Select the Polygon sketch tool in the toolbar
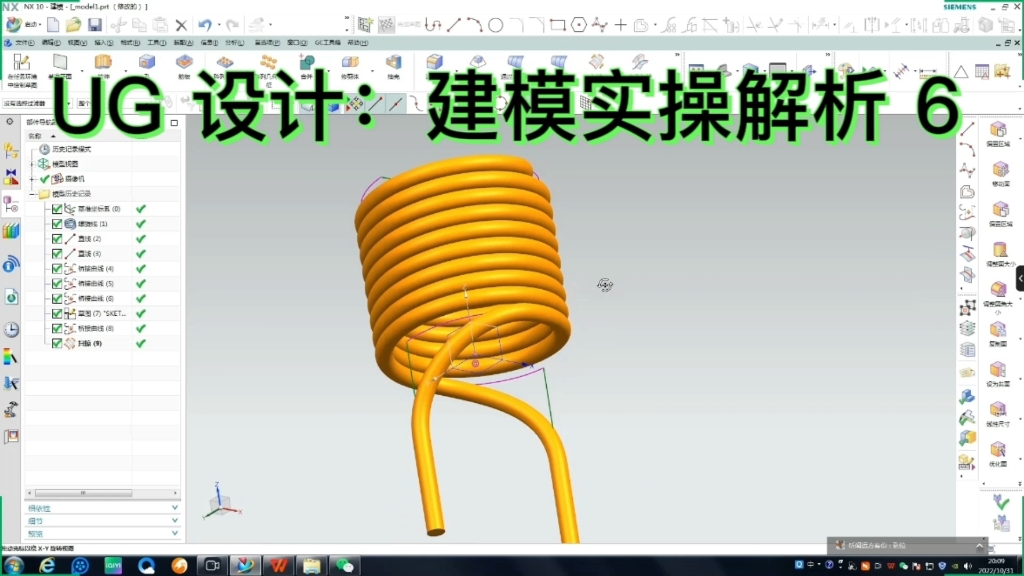Screen dimensions: 1024x576 579,25
